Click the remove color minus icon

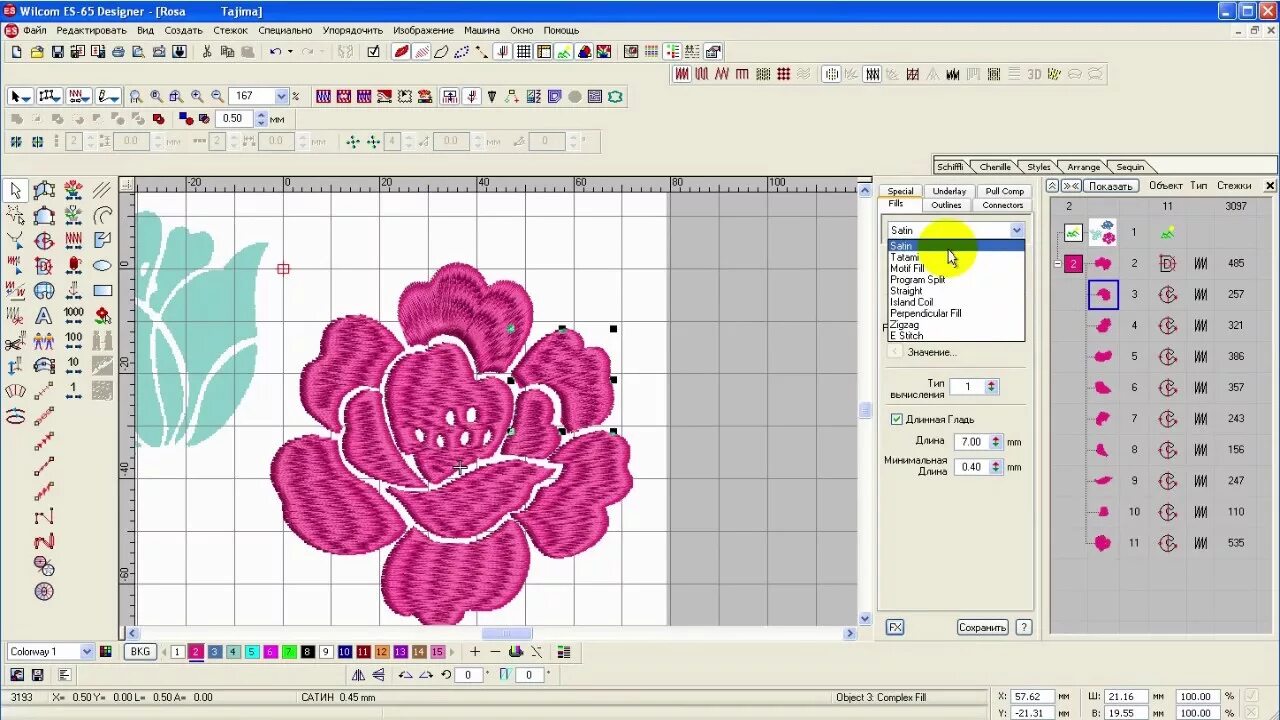pos(496,652)
